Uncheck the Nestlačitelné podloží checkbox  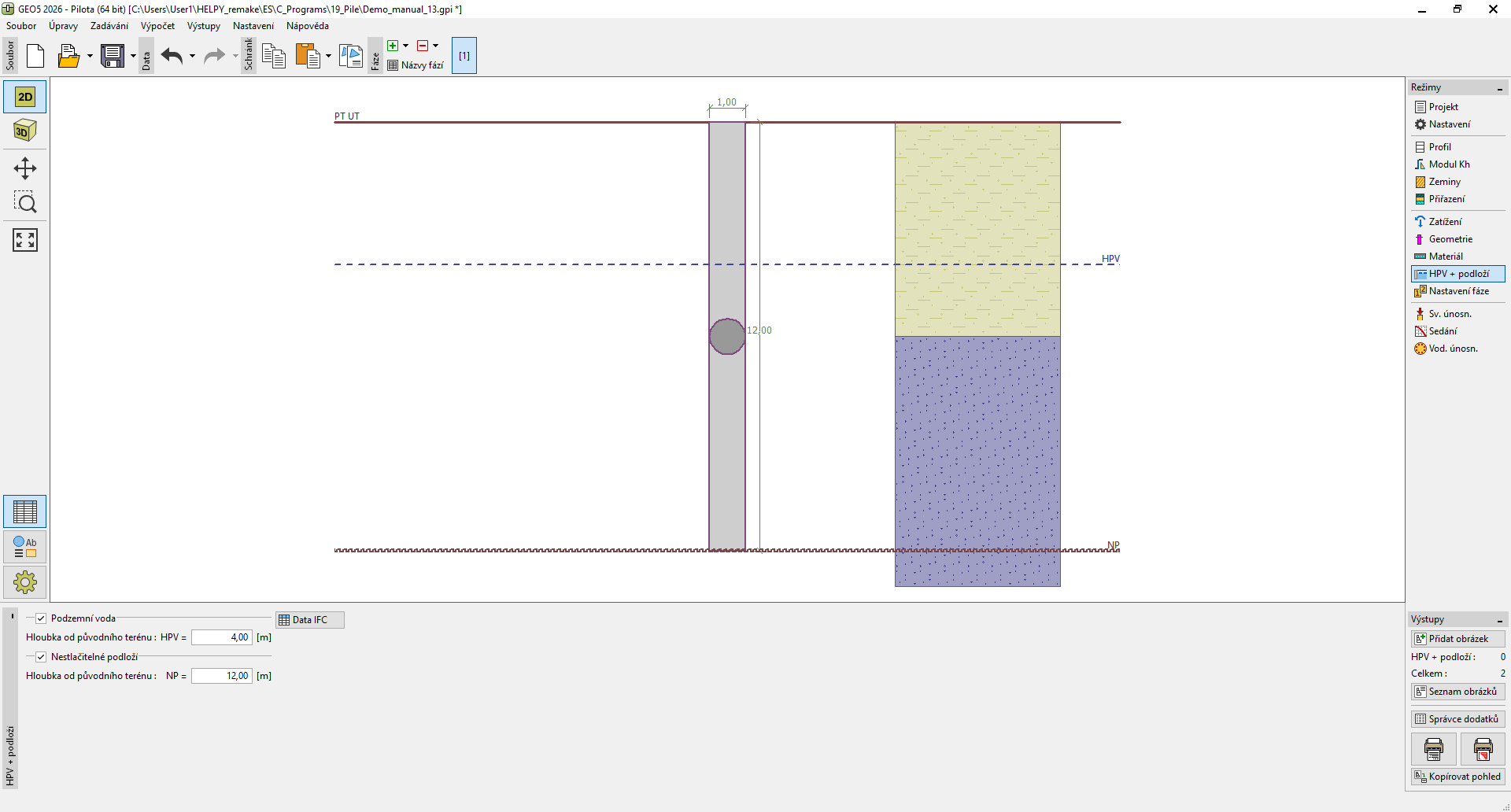[41, 657]
